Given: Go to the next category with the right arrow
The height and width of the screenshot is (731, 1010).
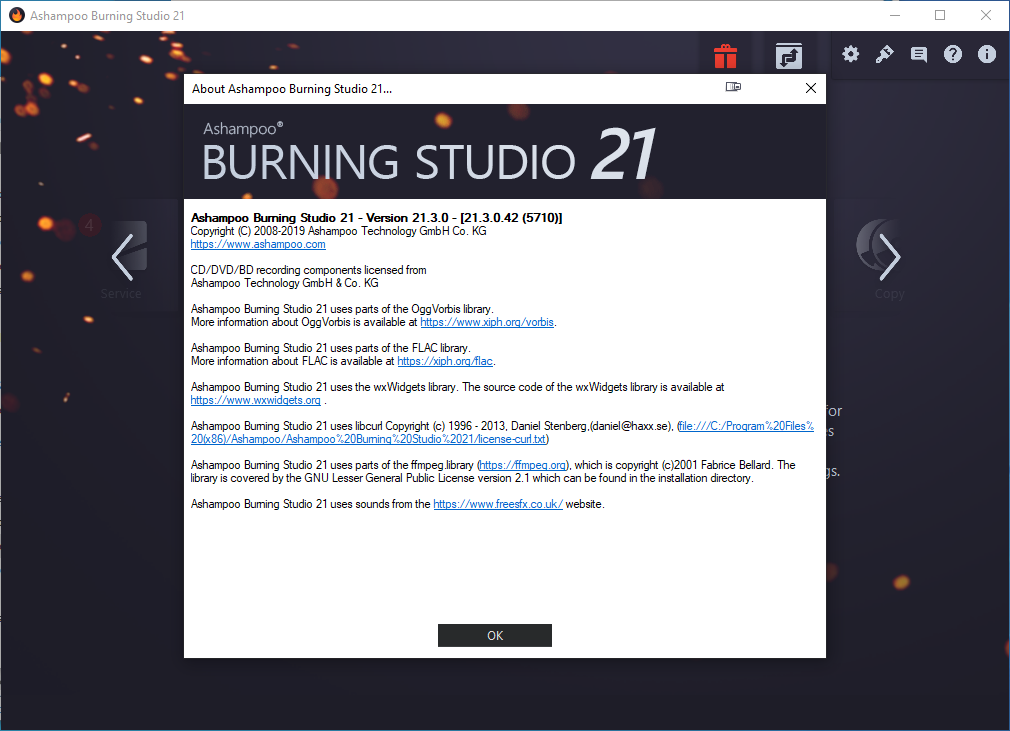Looking at the screenshot, I should point(889,257).
